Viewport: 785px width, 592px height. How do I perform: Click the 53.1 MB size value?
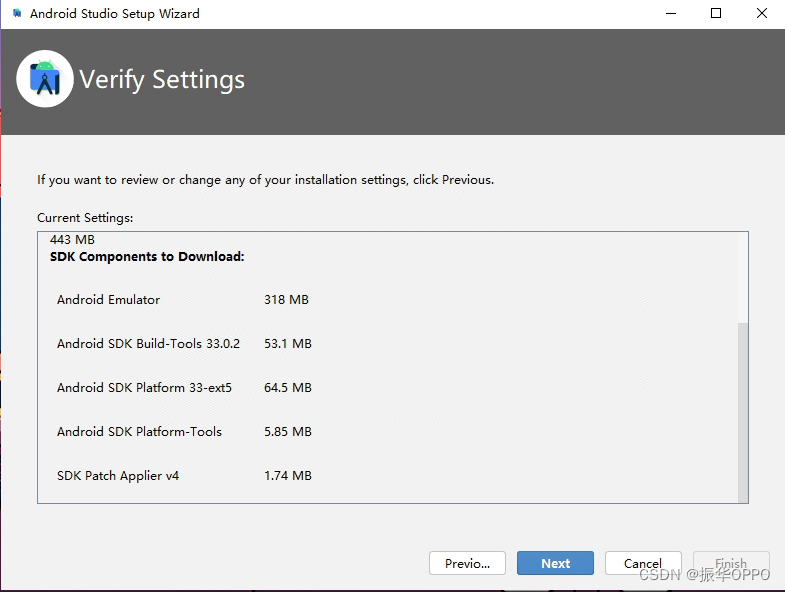click(x=288, y=344)
